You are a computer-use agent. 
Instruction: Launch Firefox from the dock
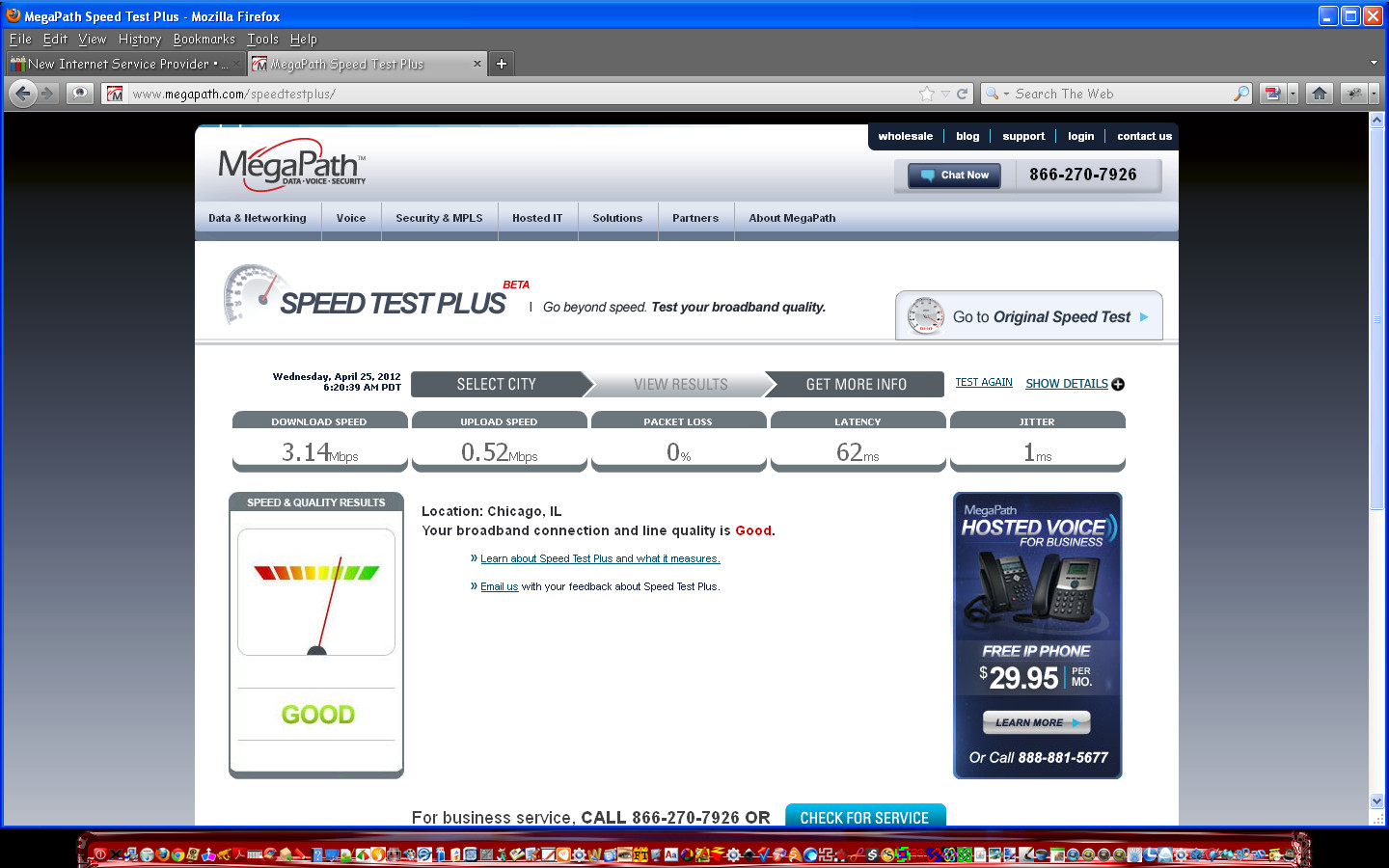click(x=163, y=854)
